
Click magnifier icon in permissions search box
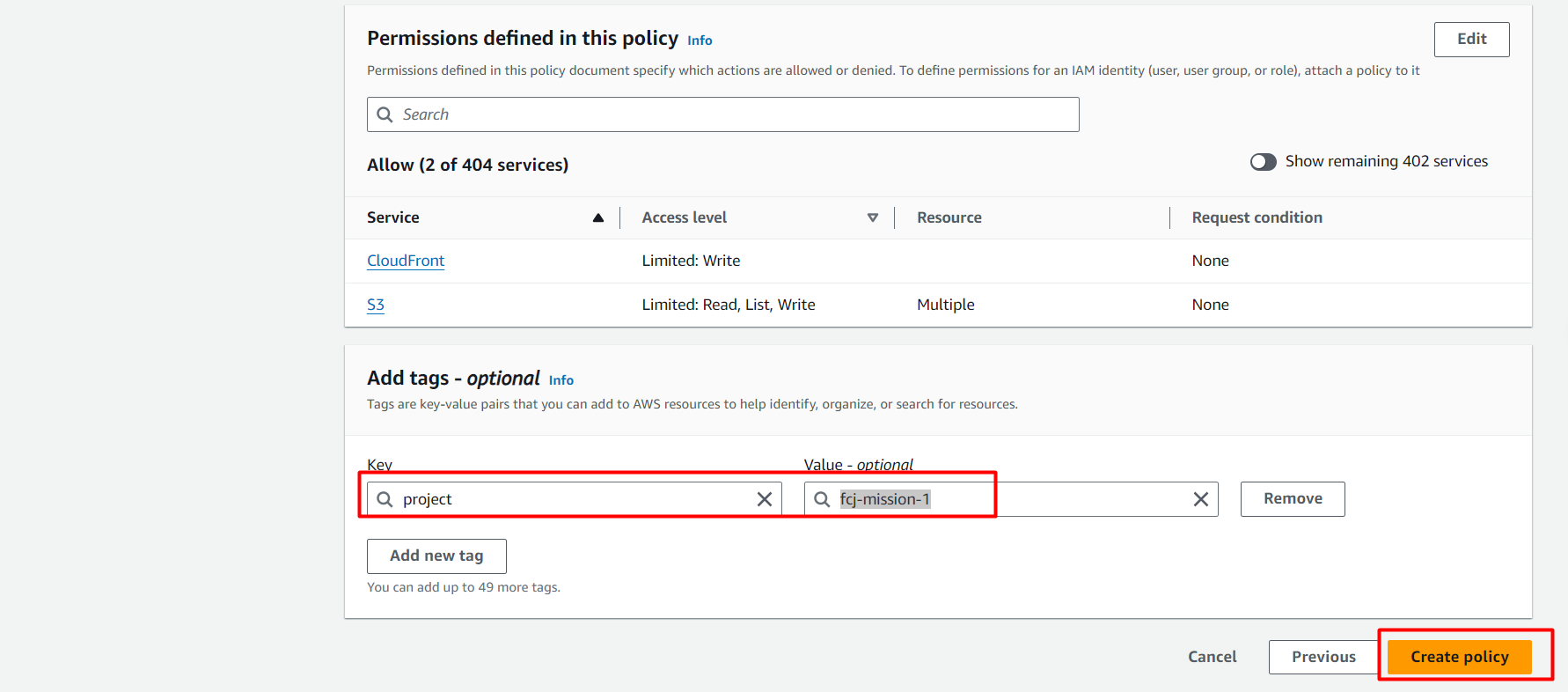click(x=385, y=114)
